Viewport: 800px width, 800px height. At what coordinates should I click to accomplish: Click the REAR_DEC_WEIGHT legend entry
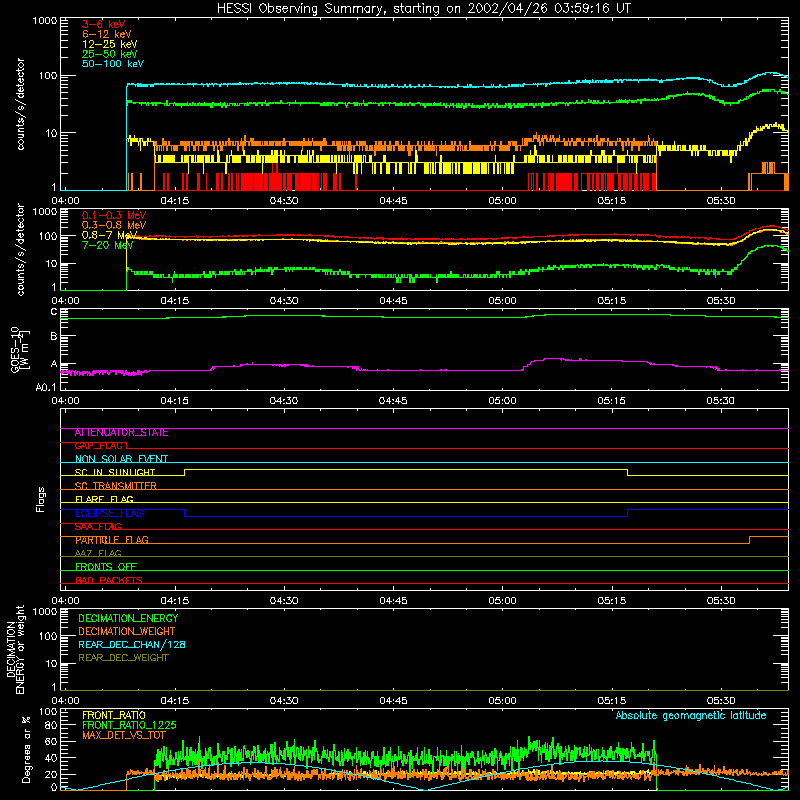[x=123, y=658]
